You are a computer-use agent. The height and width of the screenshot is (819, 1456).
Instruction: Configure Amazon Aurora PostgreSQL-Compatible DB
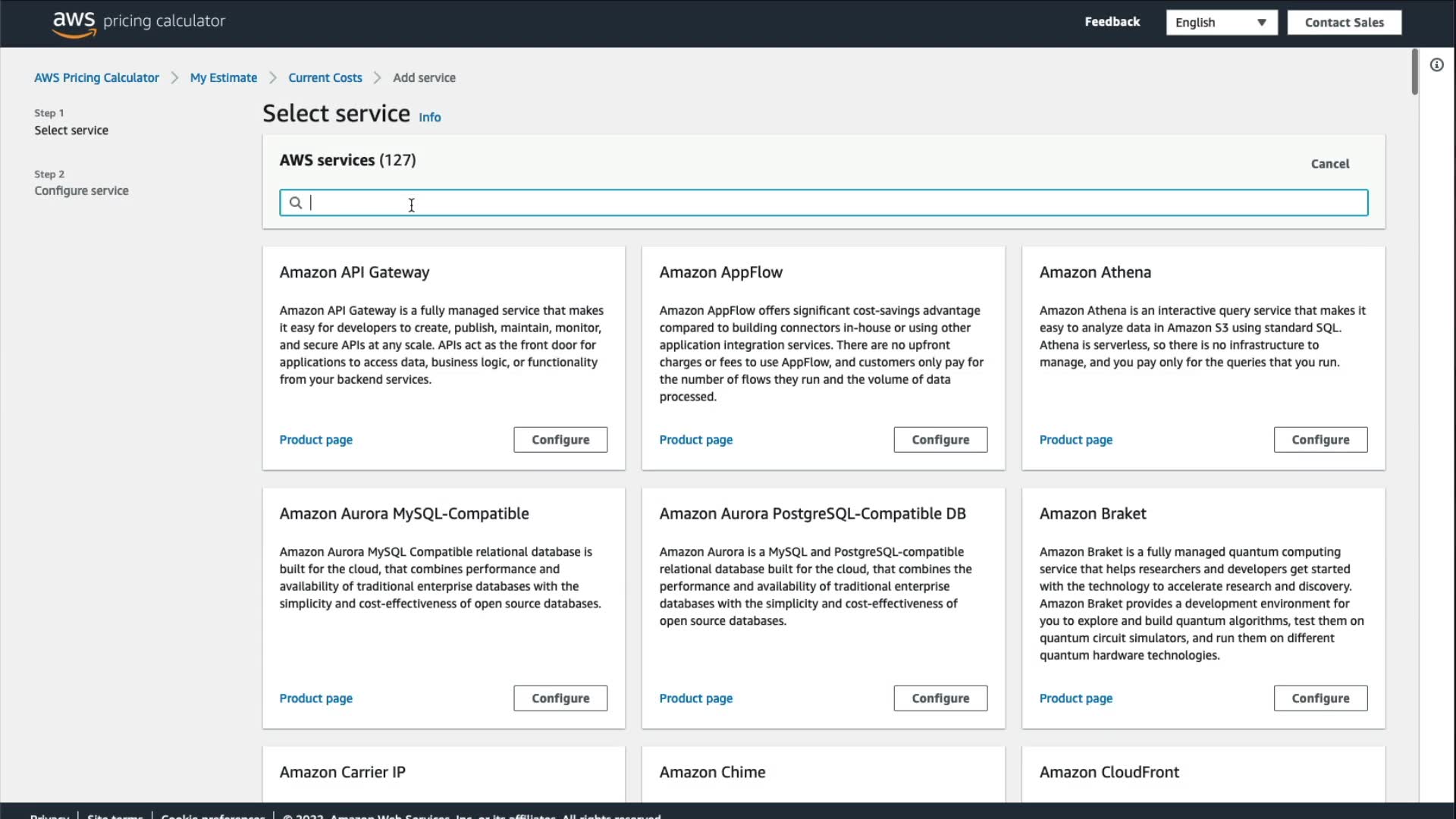tap(940, 698)
